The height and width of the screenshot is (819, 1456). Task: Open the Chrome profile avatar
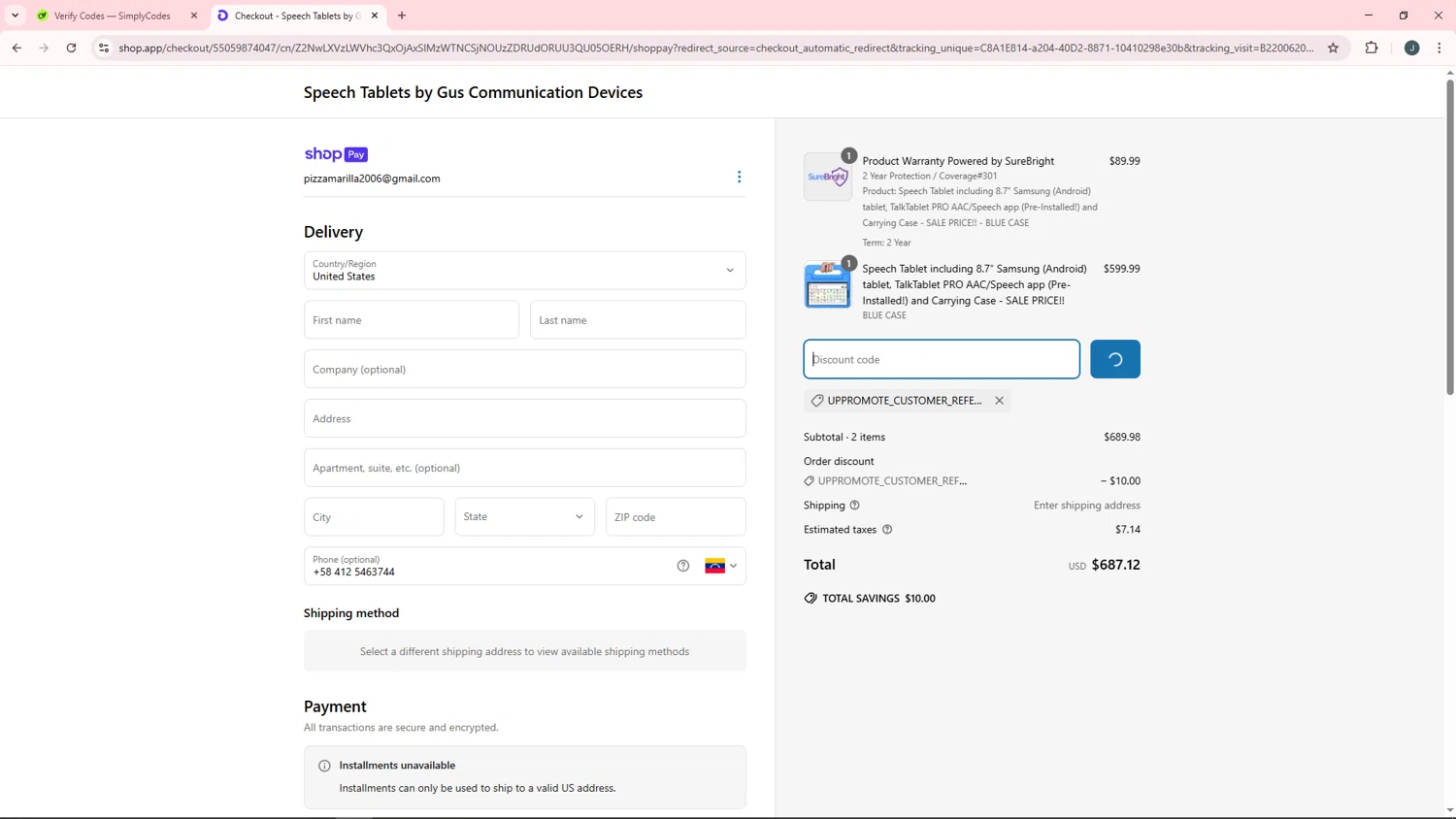pos(1411,48)
